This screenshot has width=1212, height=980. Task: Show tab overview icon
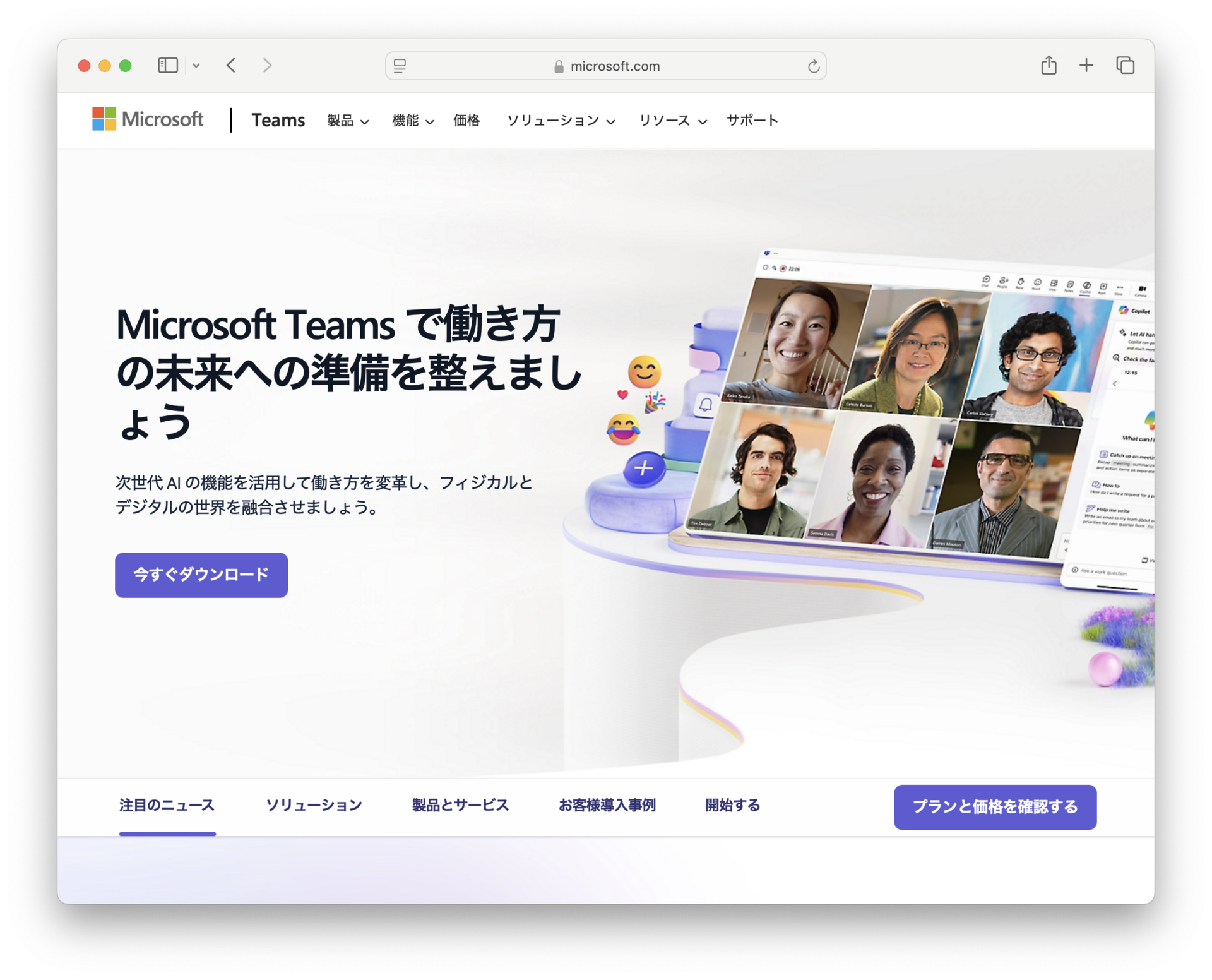[x=1125, y=65]
